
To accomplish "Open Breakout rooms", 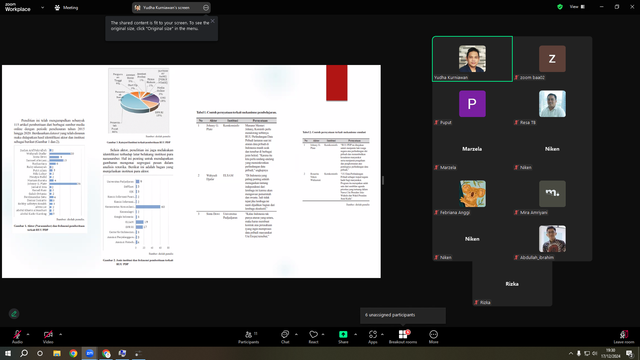I will tap(403, 336).
